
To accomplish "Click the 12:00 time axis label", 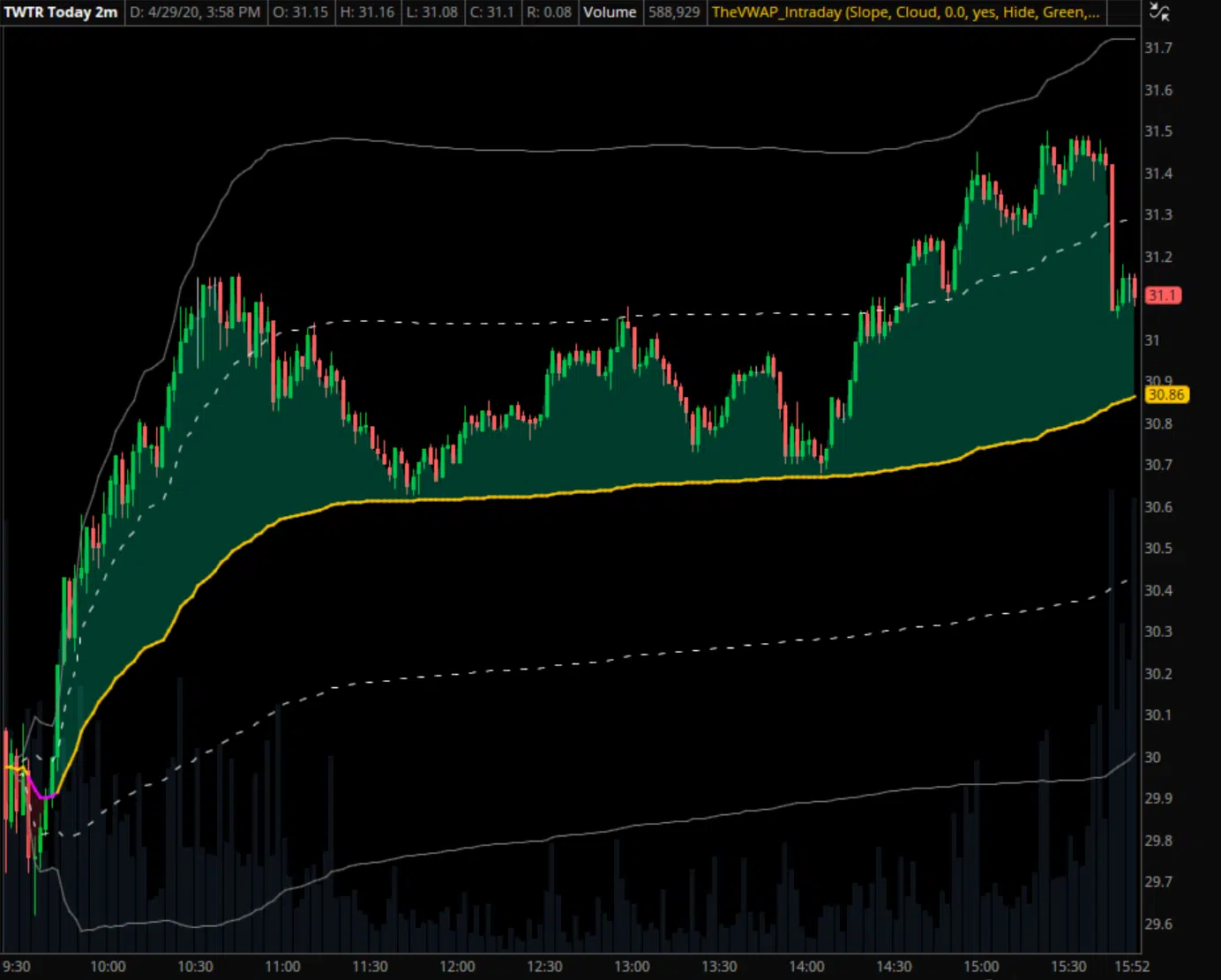I will [x=457, y=967].
